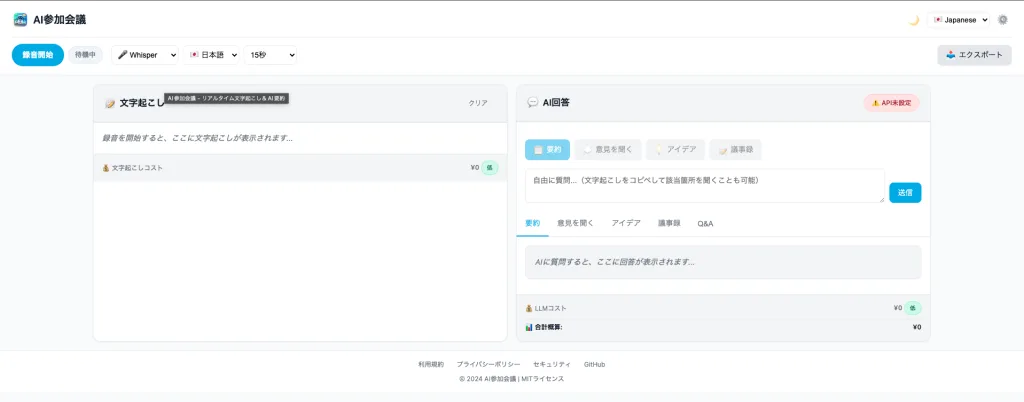
Task: Open the Japanese interface language selector
Action: coord(959,19)
